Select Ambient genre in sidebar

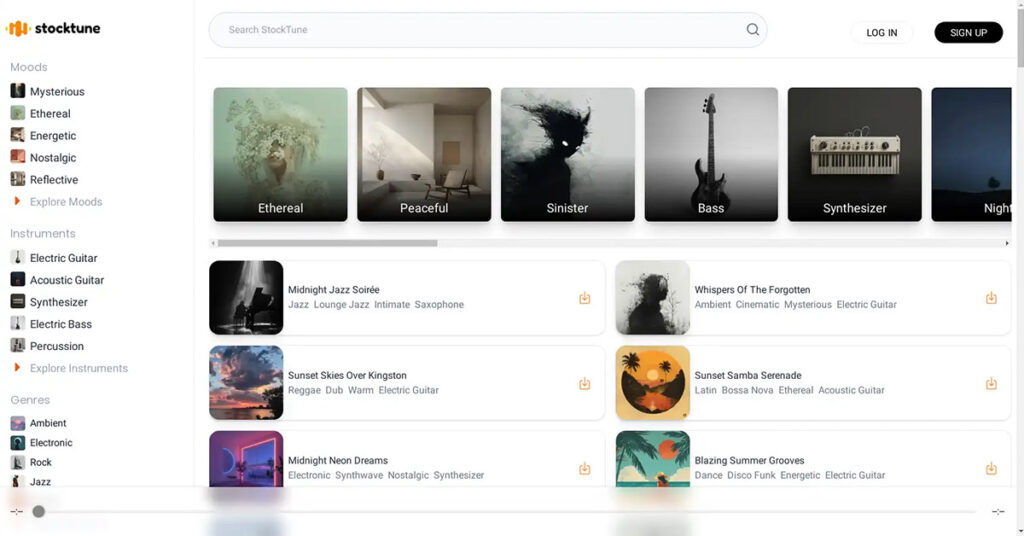[48, 423]
